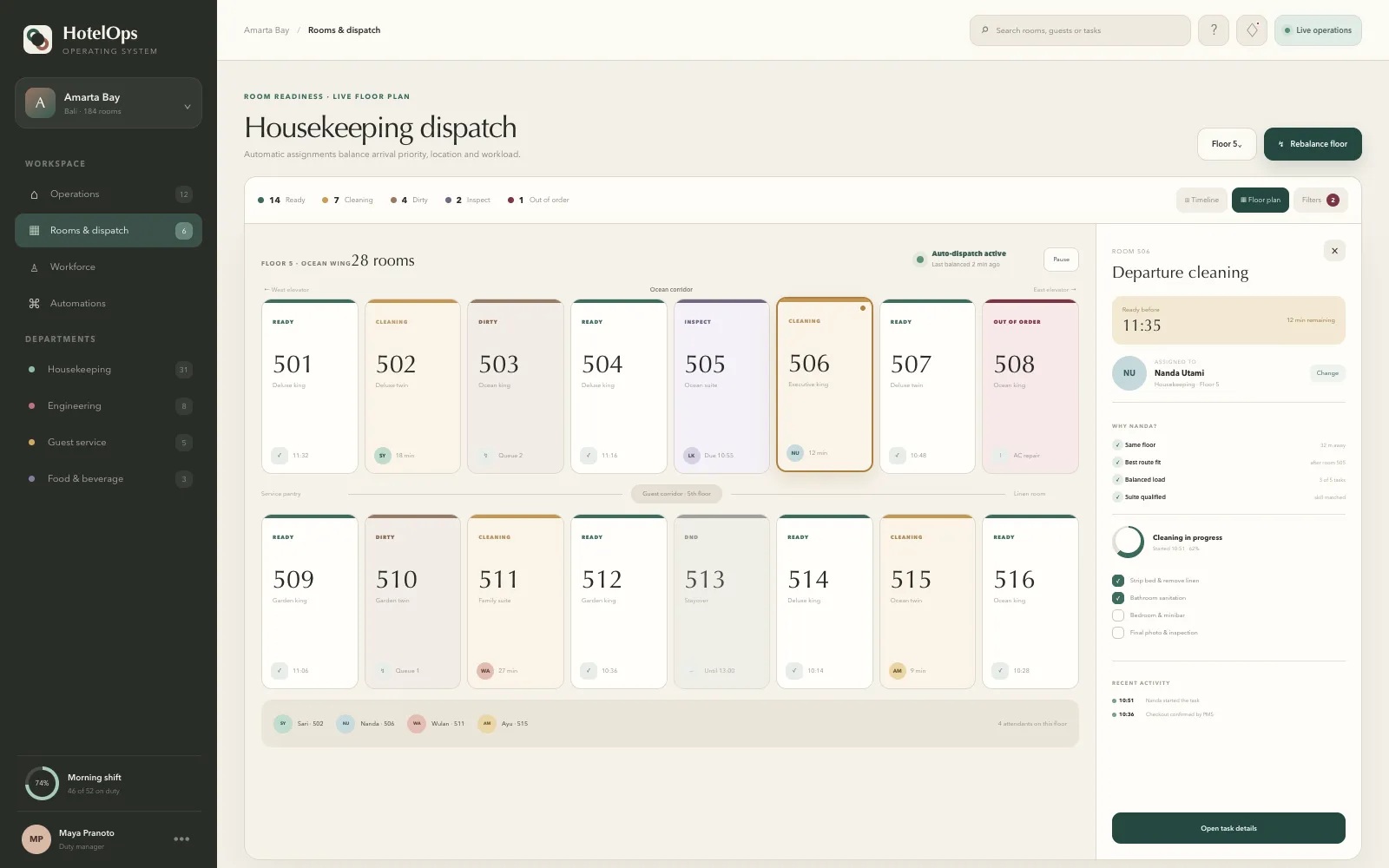This screenshot has width=1389, height=868.
Task: Click the LK avatar on room 505
Action: [691, 455]
